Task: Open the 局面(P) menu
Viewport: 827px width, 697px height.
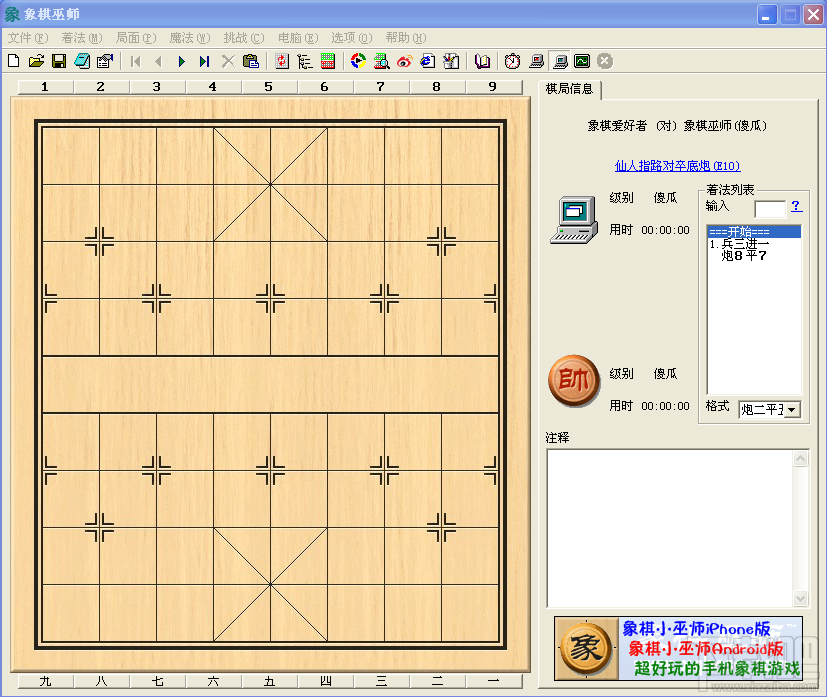Action: point(136,38)
